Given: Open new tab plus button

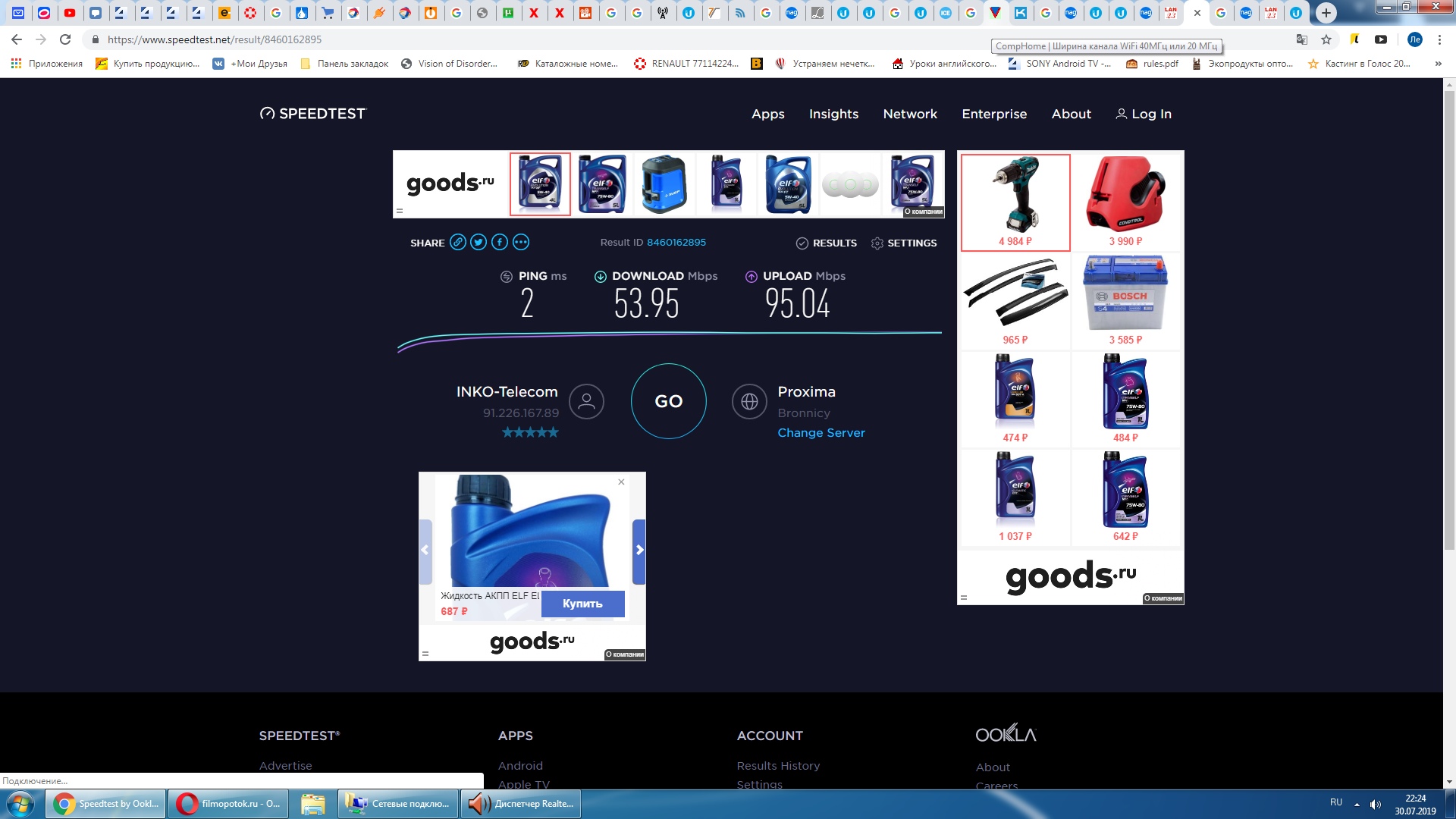Looking at the screenshot, I should 1326,12.
